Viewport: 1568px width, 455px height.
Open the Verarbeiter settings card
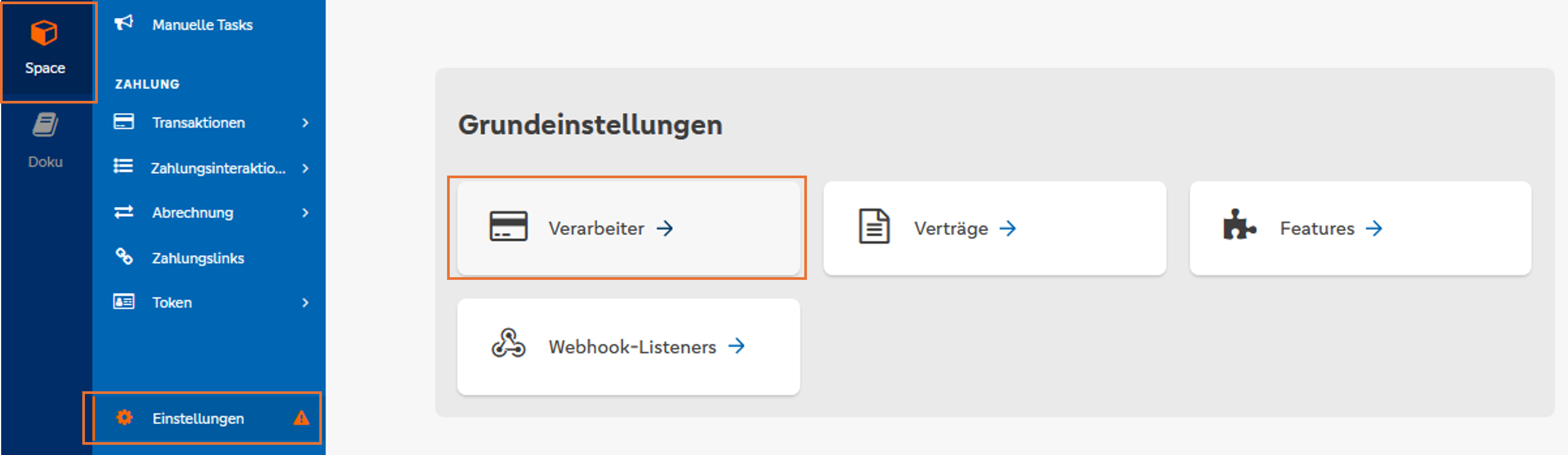[x=628, y=228]
